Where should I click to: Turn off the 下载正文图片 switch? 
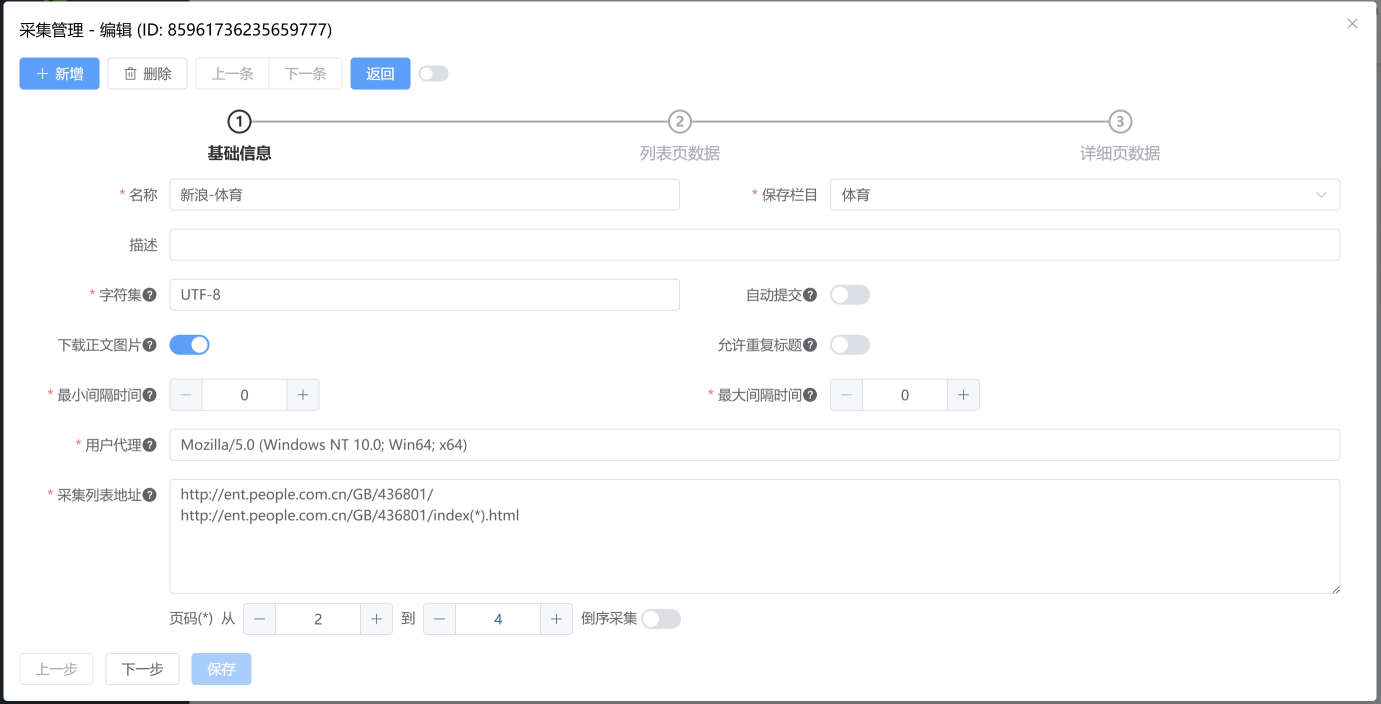click(x=189, y=345)
